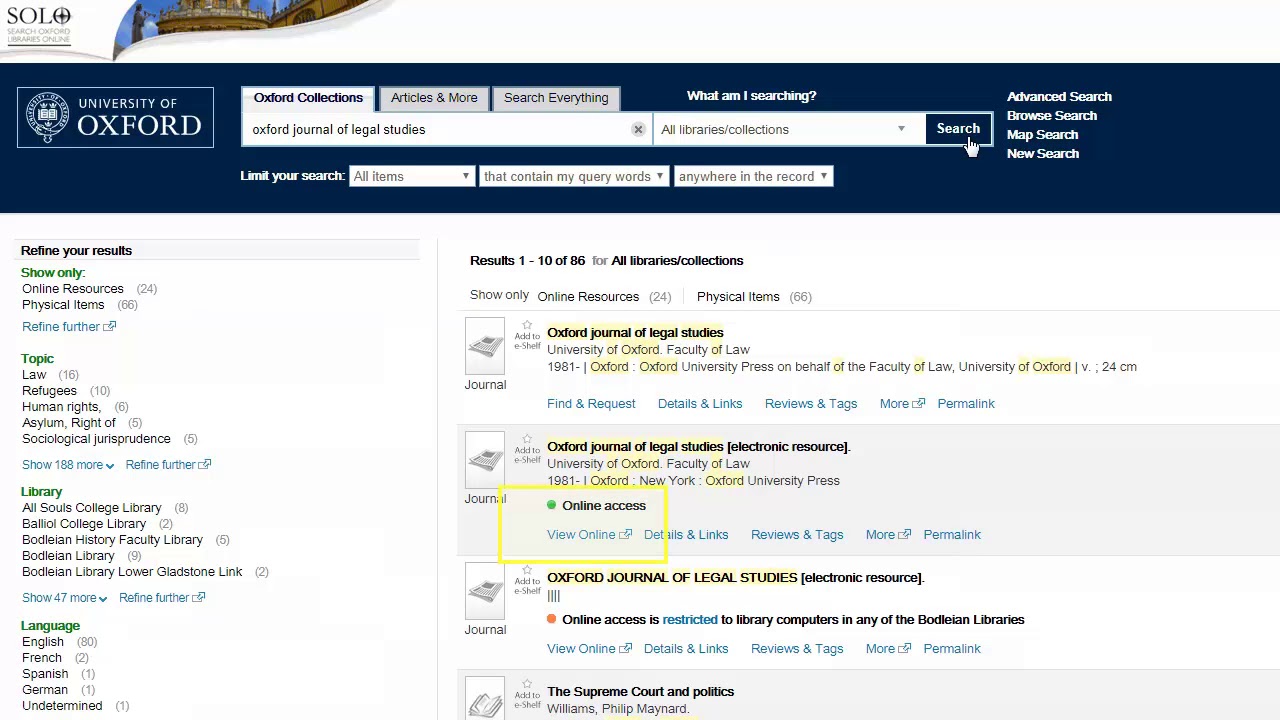Open Details & Links for the first result
Screen dimensions: 1280x720
coord(700,404)
